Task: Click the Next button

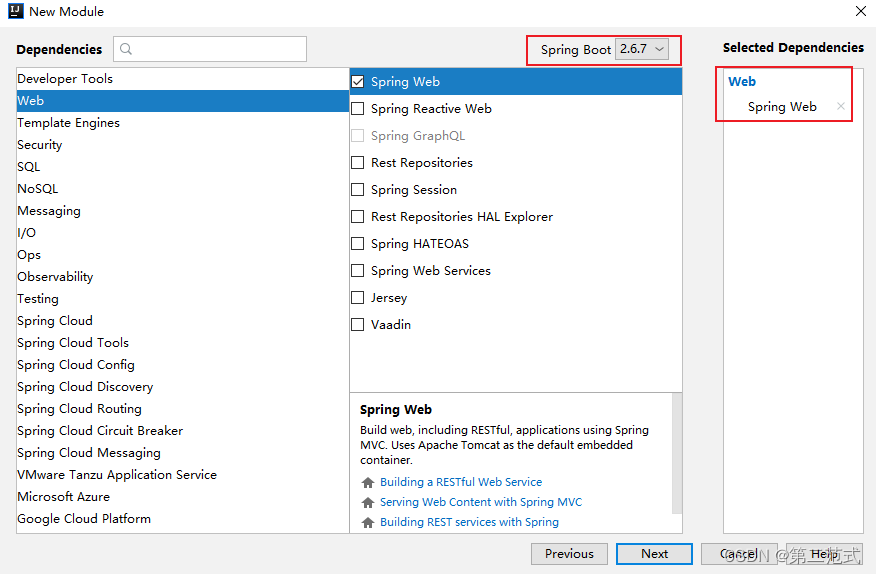Action: 654,554
